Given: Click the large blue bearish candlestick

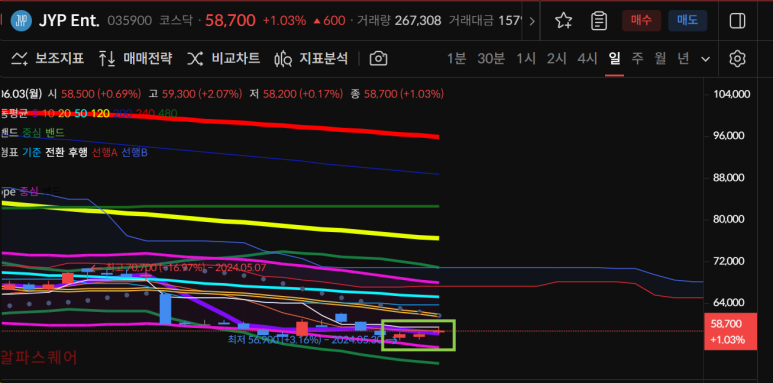Looking at the screenshot, I should click(165, 309).
